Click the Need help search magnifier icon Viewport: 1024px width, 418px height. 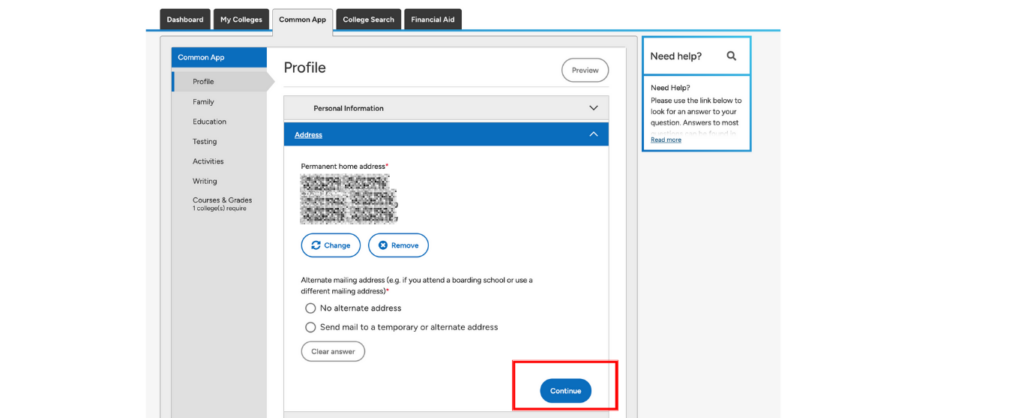tap(731, 56)
